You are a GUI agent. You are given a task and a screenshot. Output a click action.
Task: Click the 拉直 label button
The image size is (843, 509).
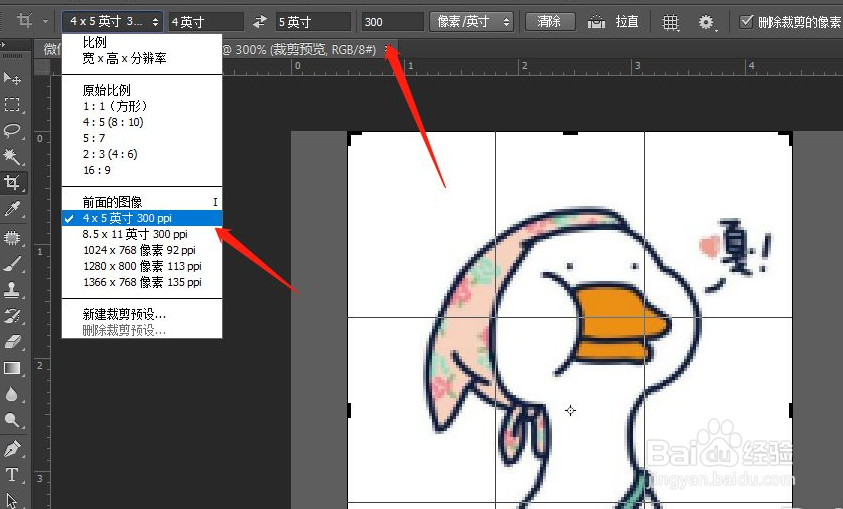(x=627, y=21)
